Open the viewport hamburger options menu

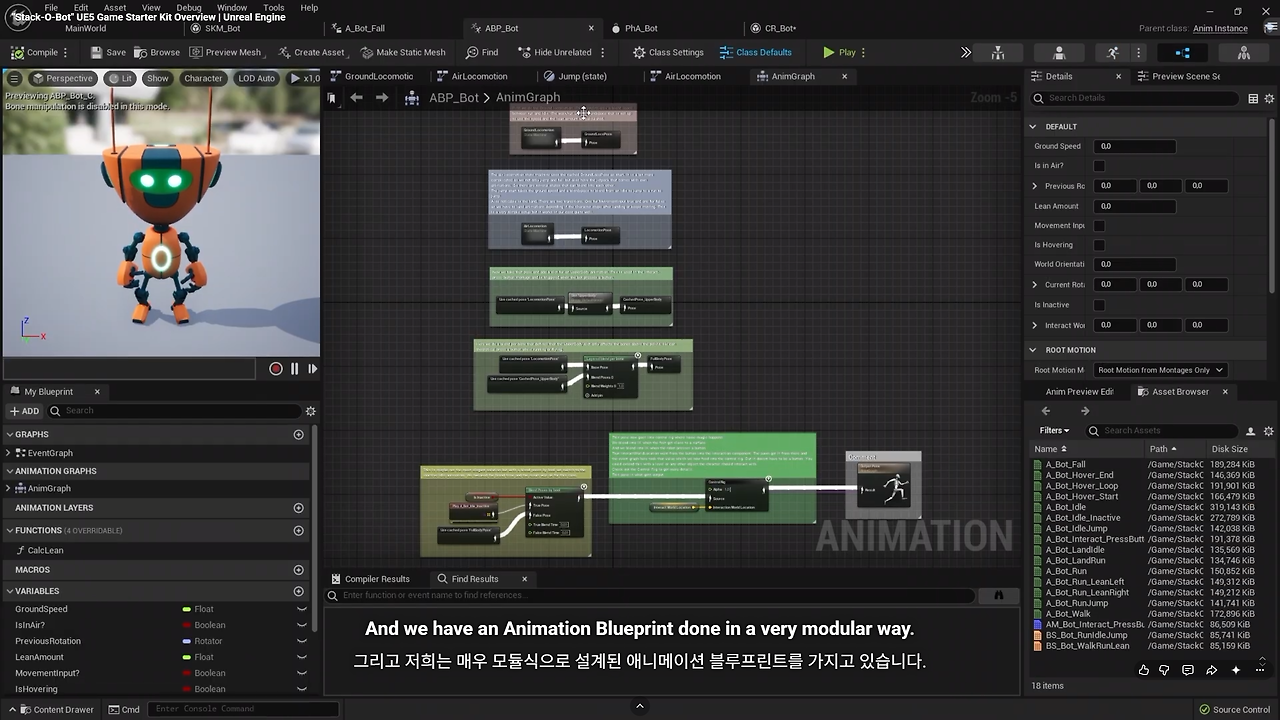click(14, 78)
